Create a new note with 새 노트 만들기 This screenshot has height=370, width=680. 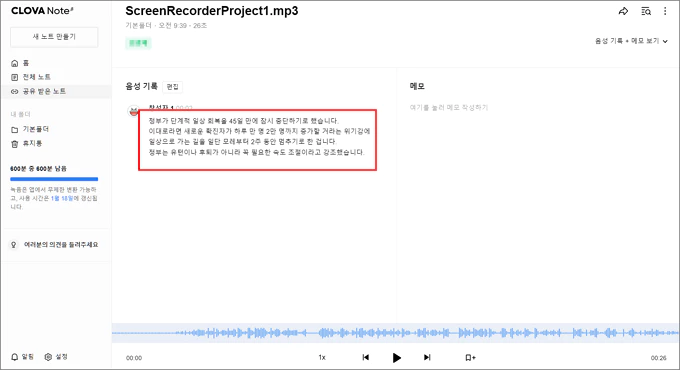(x=54, y=37)
